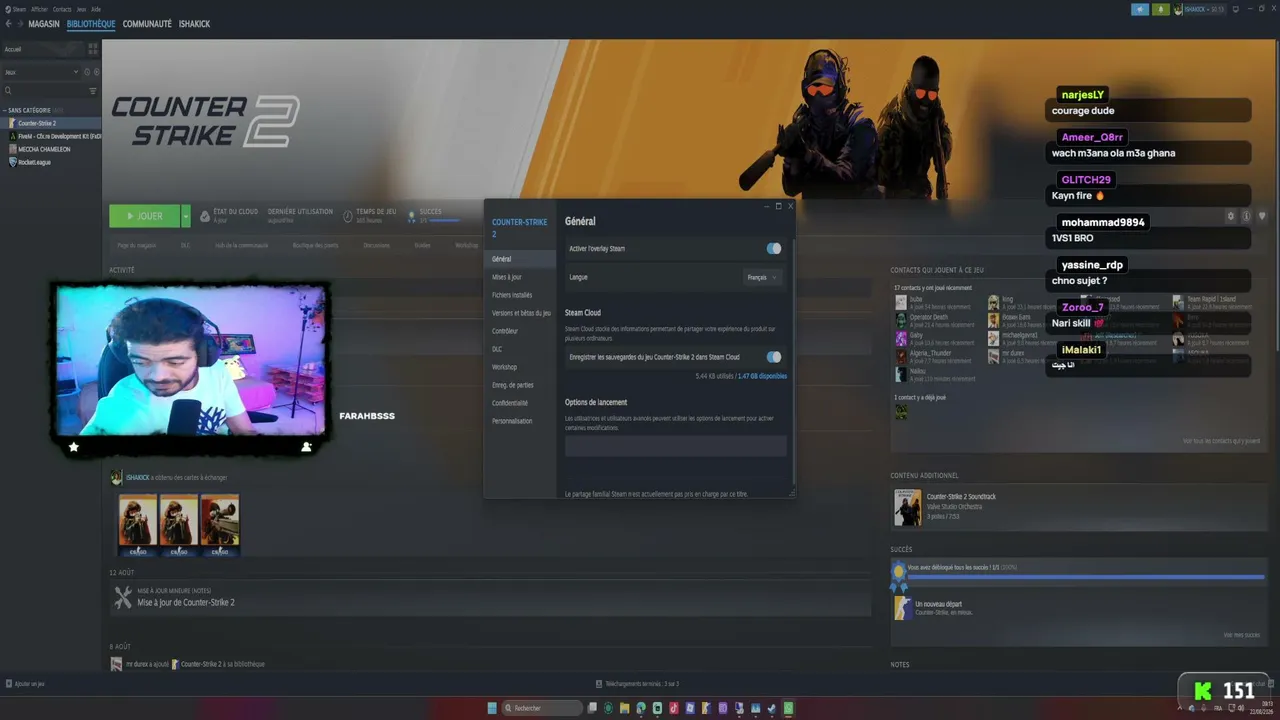
Task: Open the dropdown arrow beside JOUER
Action: coord(185,216)
